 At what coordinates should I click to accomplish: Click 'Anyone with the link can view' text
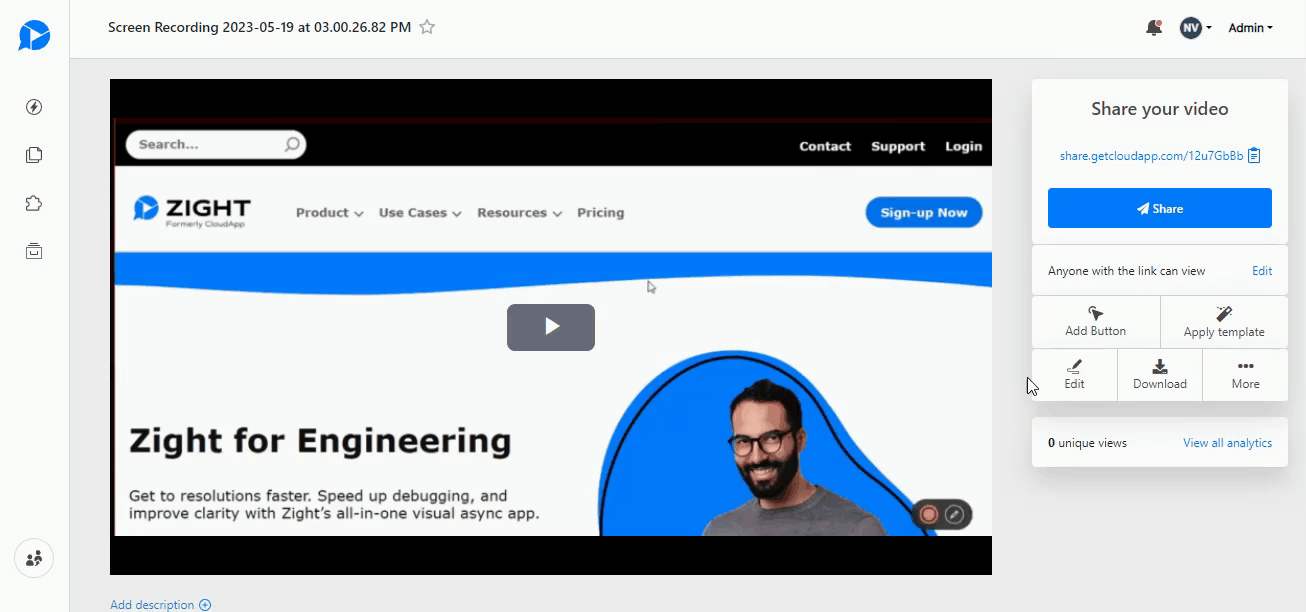pyautogui.click(x=1126, y=271)
